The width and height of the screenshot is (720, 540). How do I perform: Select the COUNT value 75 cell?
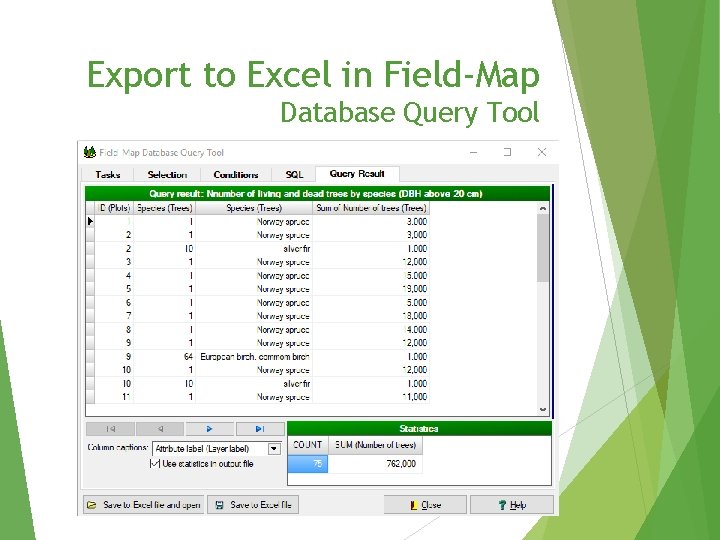pos(308,464)
